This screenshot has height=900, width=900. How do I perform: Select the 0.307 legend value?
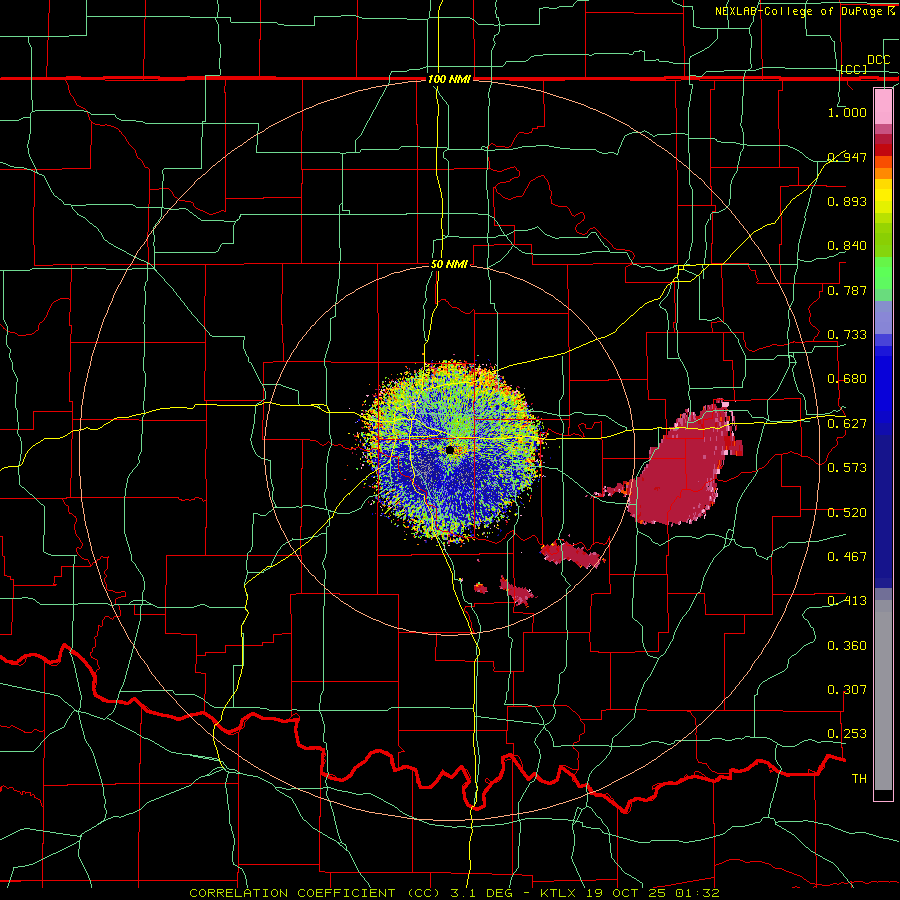(x=847, y=689)
